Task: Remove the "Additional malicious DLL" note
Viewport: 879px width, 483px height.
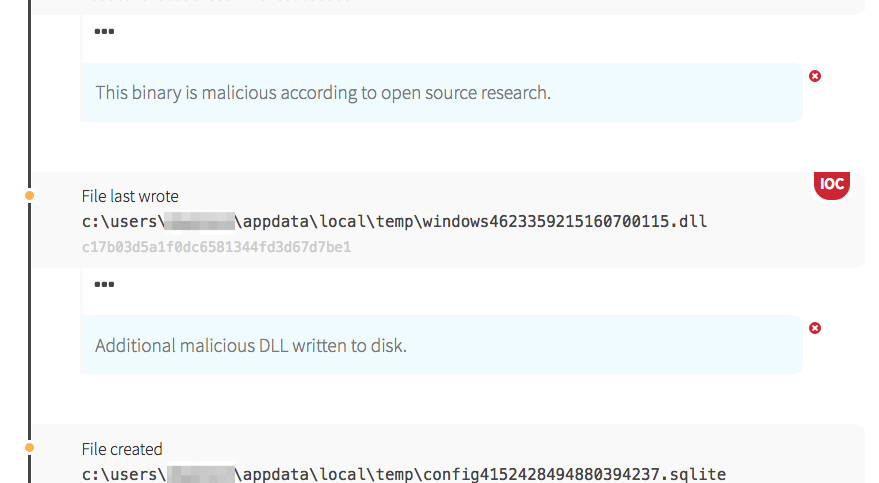Action: [x=815, y=328]
